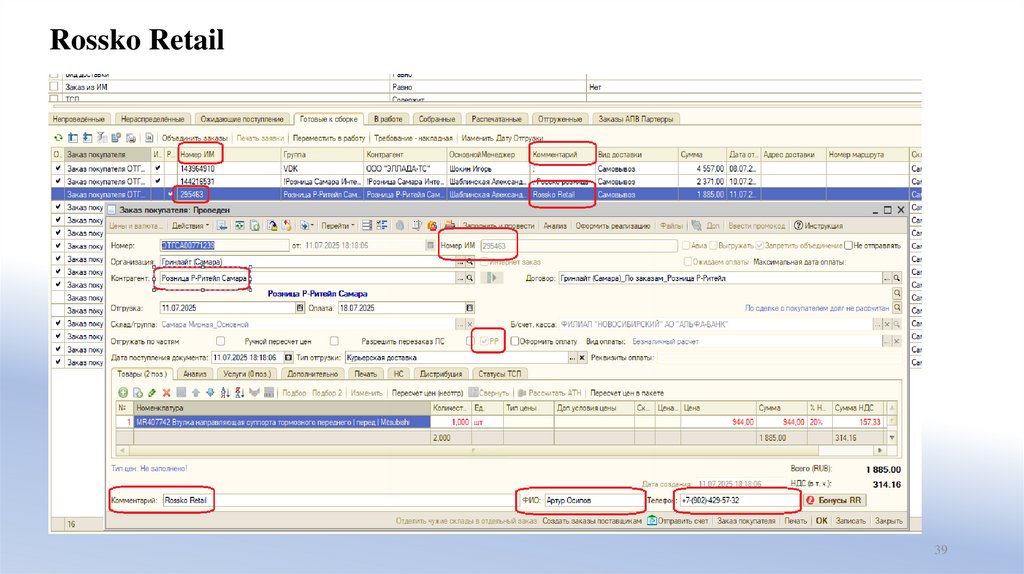Image resolution: width=1024 pixels, height=574 pixels.
Task: Click the copy row icon in the goods table
Action: point(138,392)
